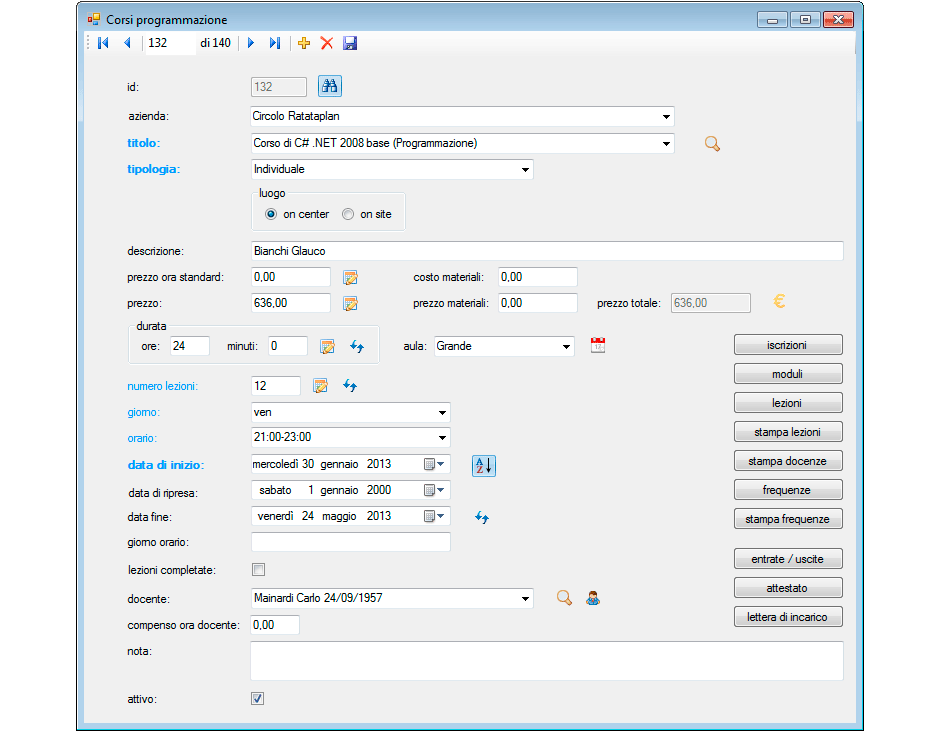Click the prezzo ora standard field
This screenshot has height=732, width=940.
point(291,277)
